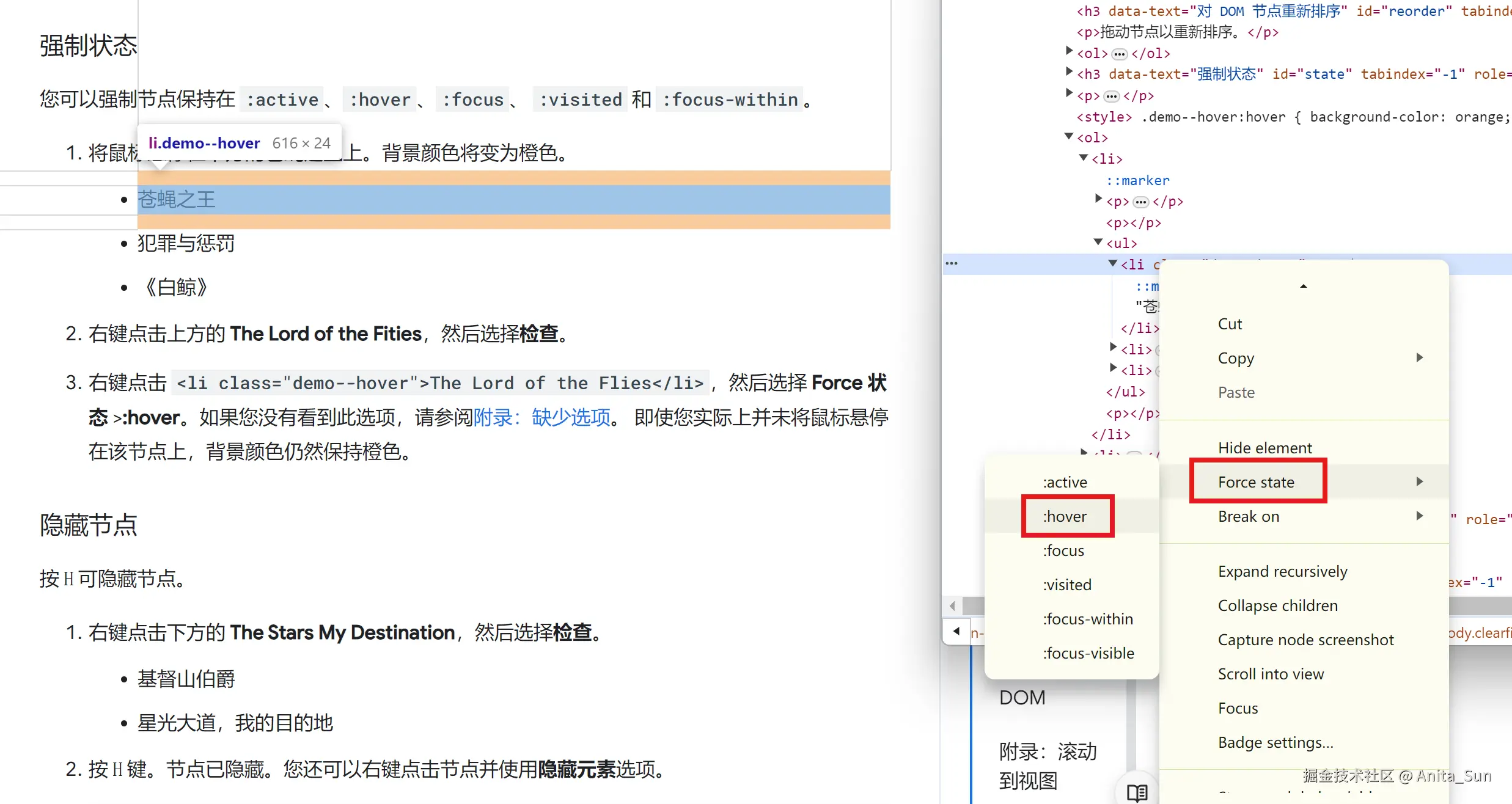
Task: Open the Break on submenu arrow
Action: click(x=1419, y=516)
